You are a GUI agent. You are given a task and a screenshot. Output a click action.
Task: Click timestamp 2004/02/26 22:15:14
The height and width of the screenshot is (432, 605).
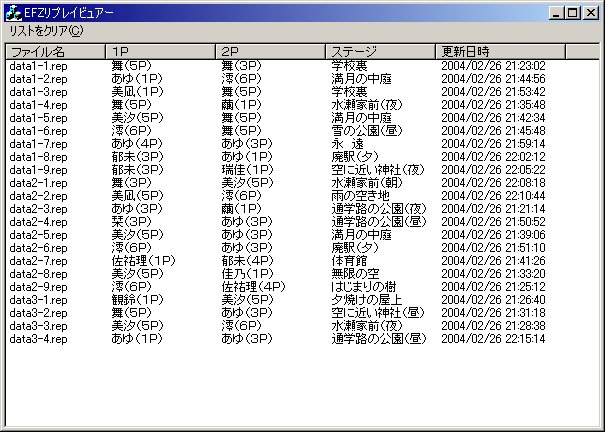(493, 339)
